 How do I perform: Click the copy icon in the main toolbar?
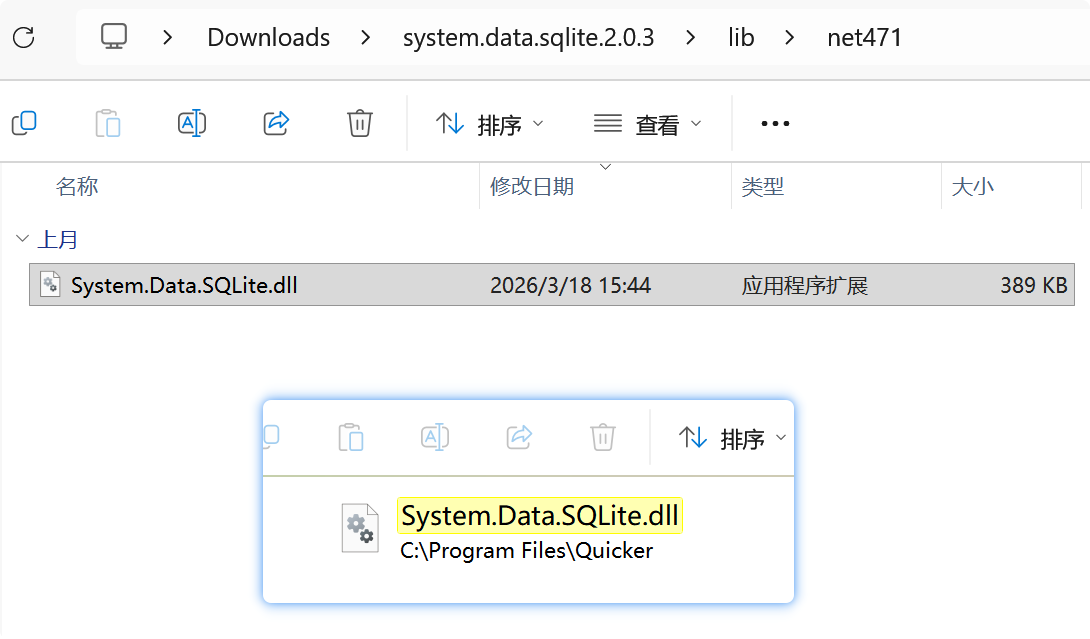pos(24,123)
